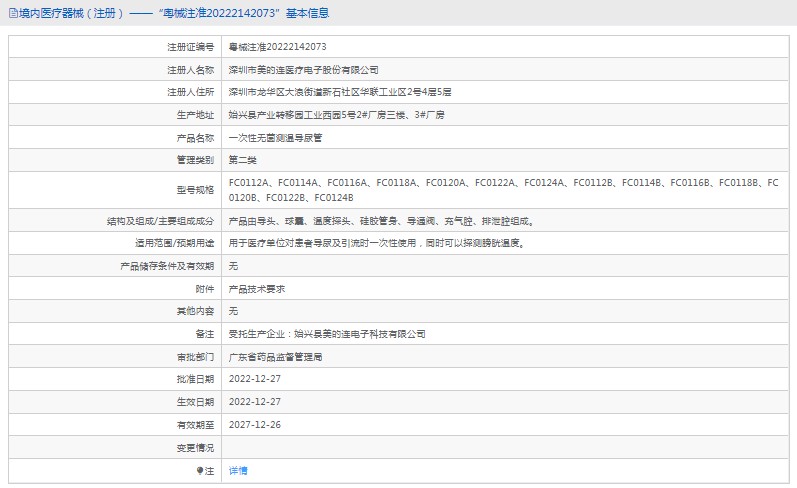Screen dimensions: 797x488
Task: Select the model list starting with FC0112A
Action: point(503,190)
